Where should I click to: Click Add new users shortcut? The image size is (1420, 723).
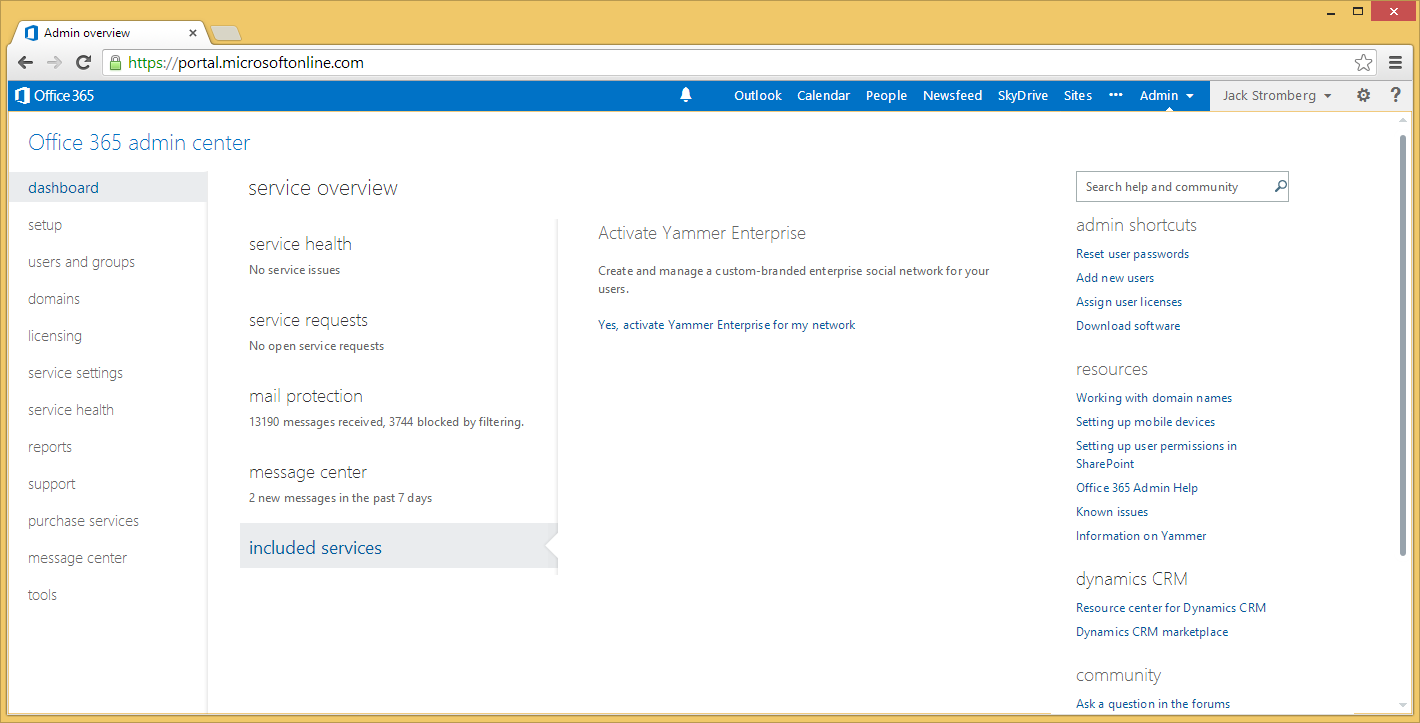coord(1115,278)
